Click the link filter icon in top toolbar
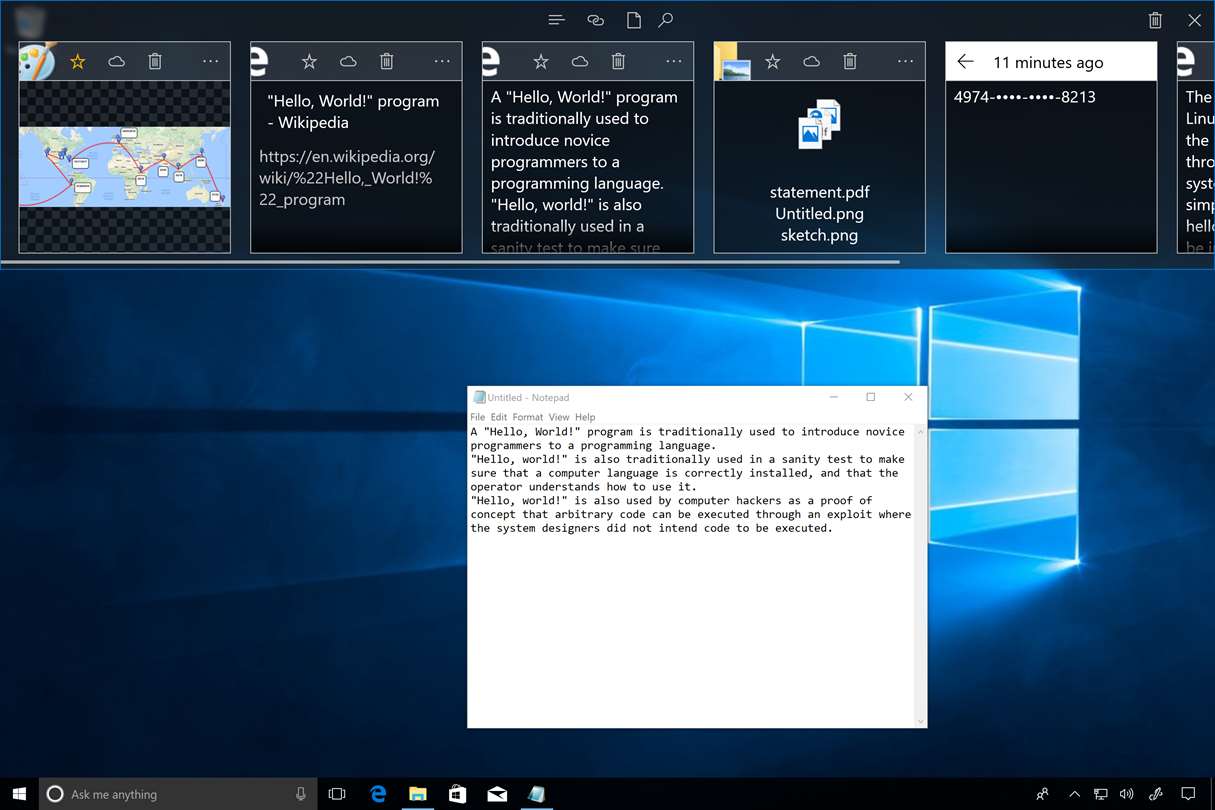1215x810 pixels. click(x=595, y=20)
